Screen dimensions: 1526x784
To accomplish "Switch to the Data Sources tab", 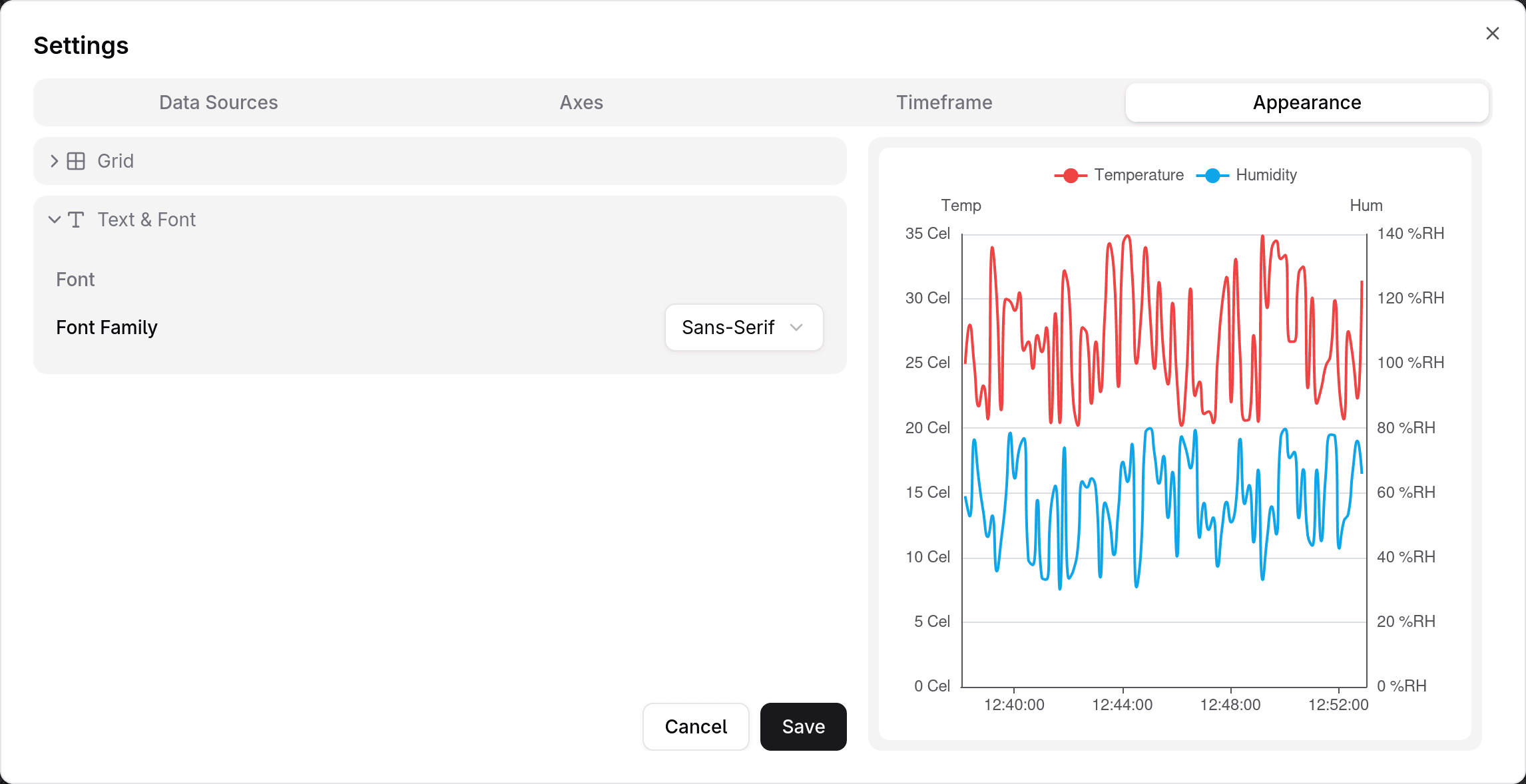I will (x=218, y=102).
